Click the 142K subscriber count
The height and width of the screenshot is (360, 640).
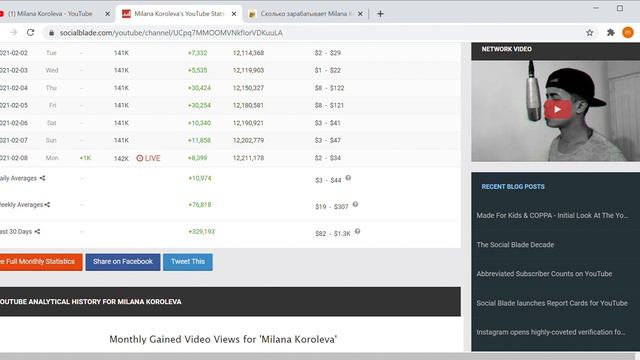coord(121,158)
